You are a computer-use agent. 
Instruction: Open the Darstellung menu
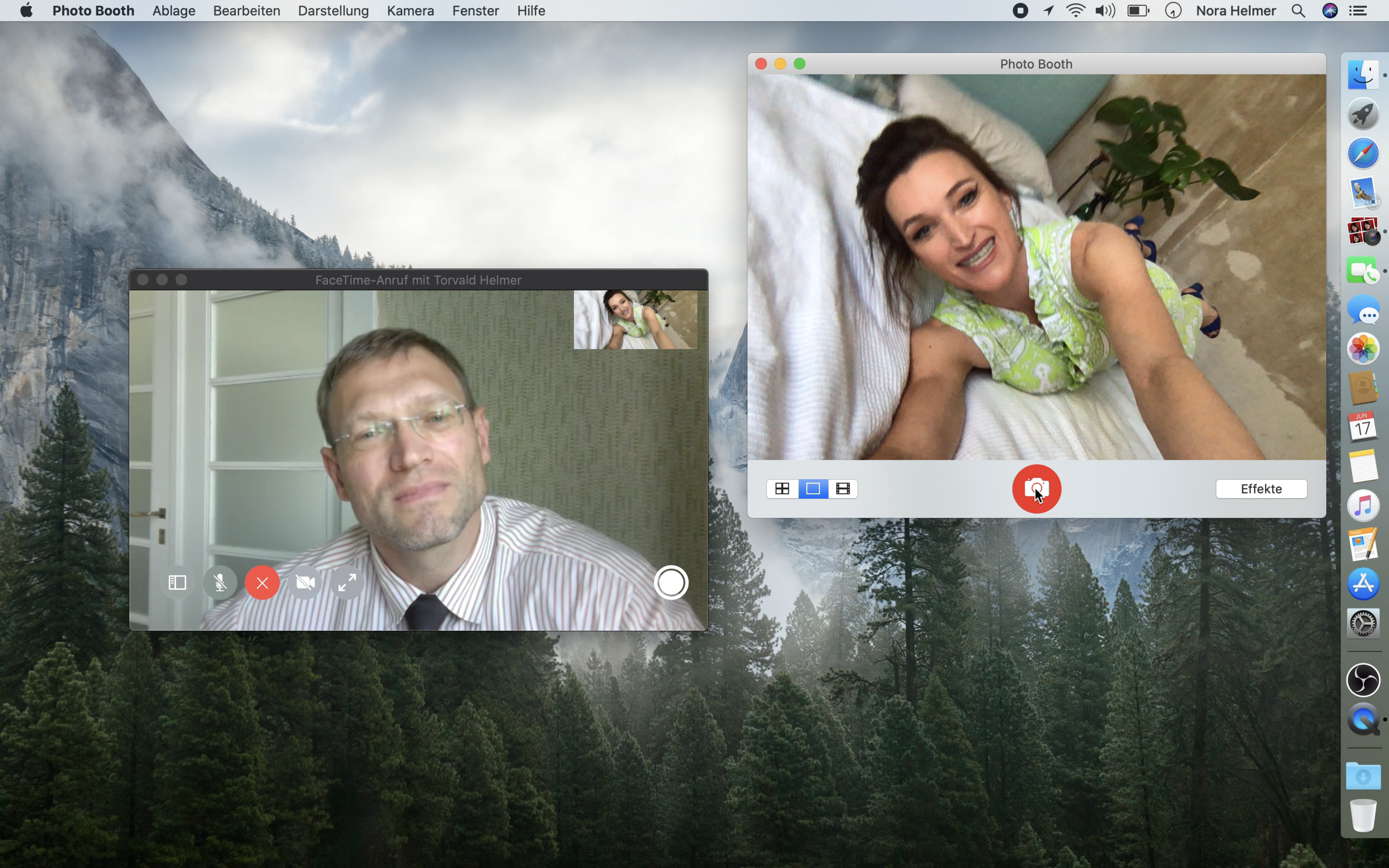tap(333, 11)
